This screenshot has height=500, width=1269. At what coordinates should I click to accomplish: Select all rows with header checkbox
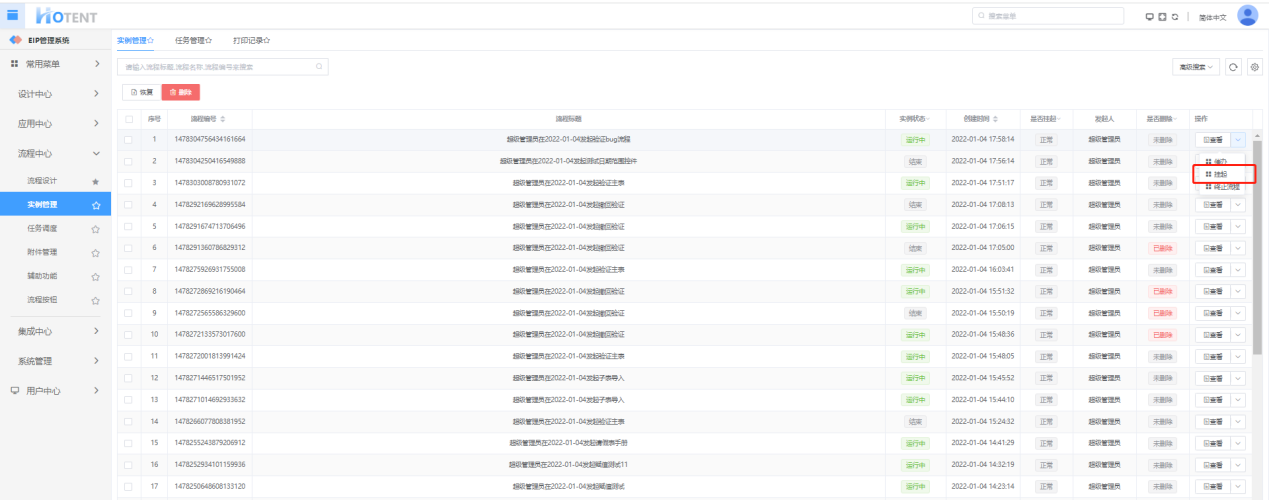click(128, 118)
